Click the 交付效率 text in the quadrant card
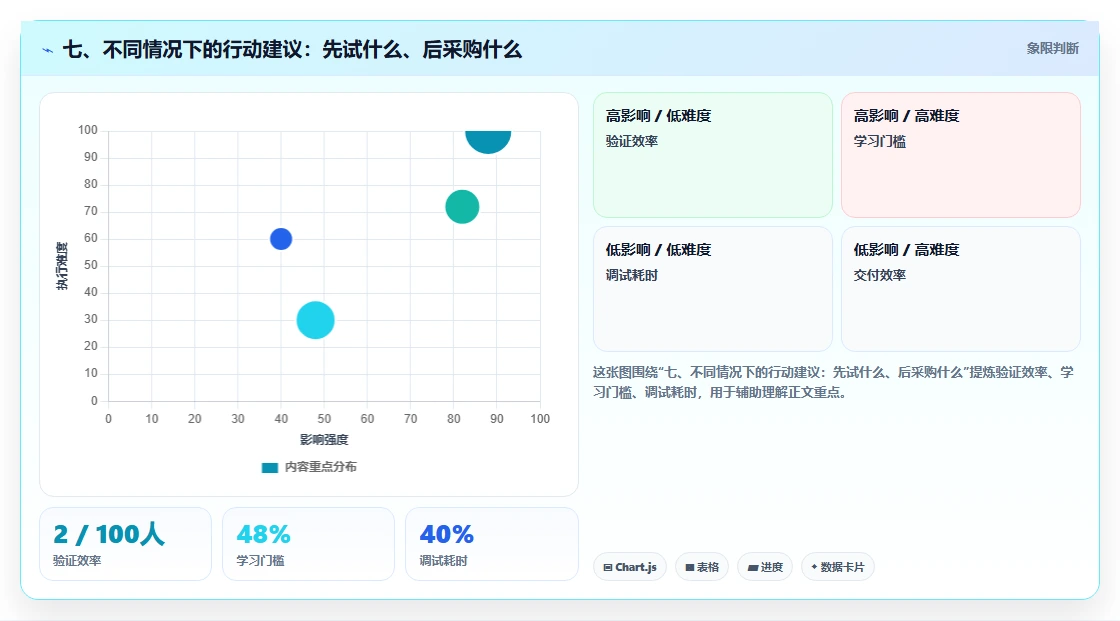This screenshot has height=621, width=1120. 879,275
